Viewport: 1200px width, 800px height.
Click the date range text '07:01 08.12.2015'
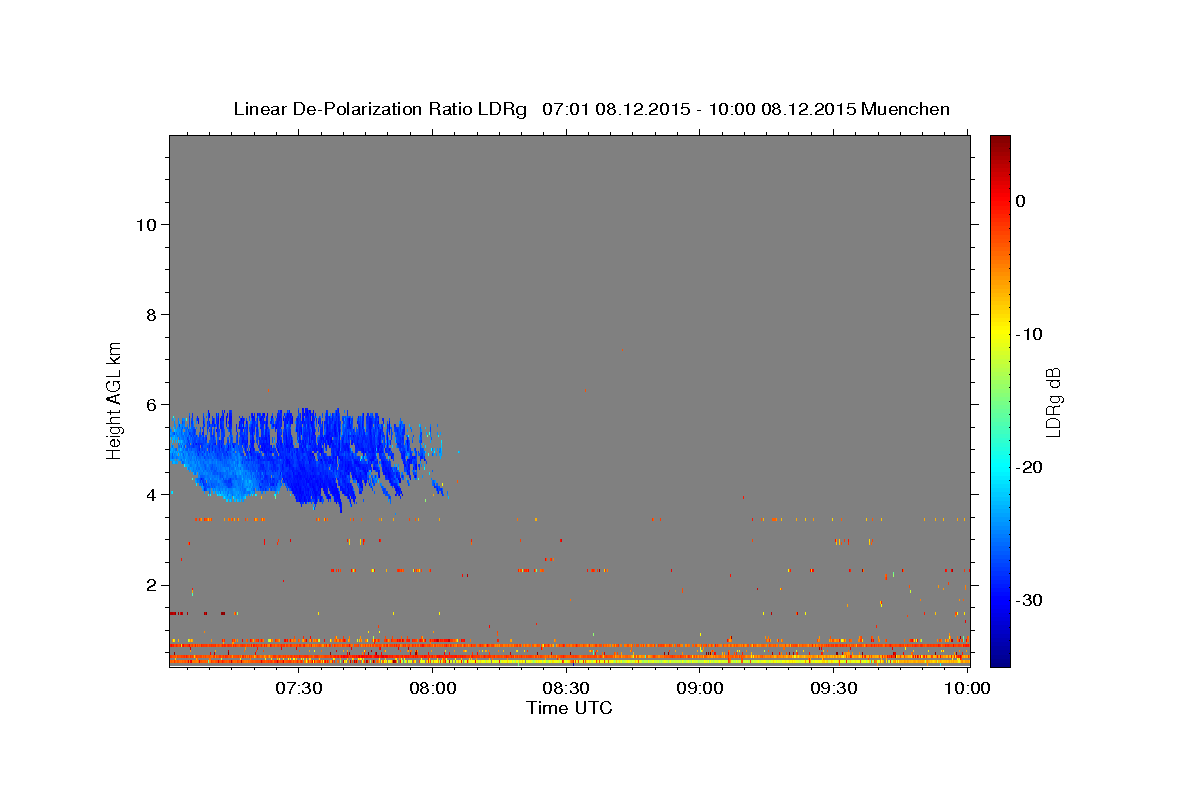(615, 109)
